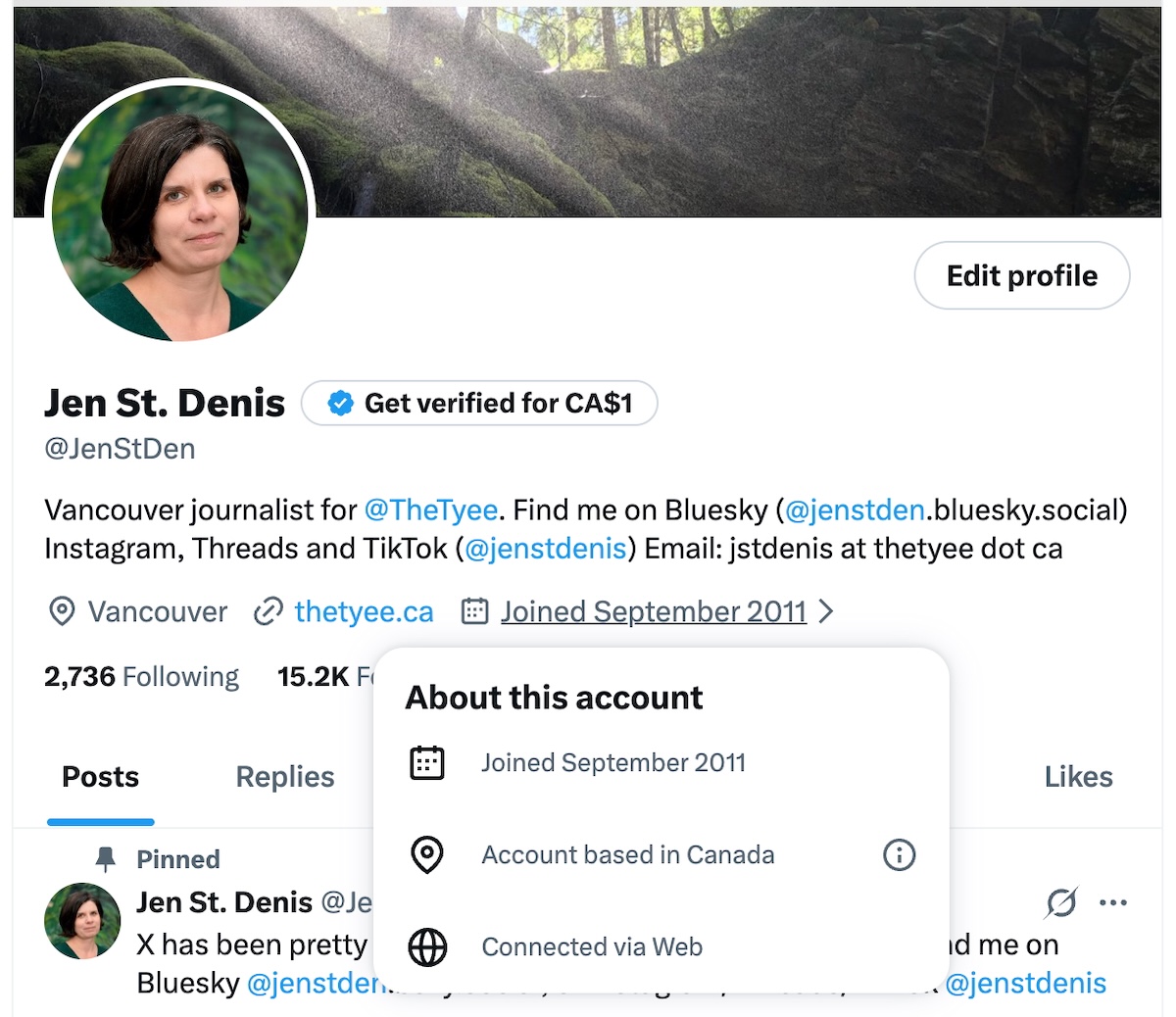The image size is (1176, 1017).
Task: Click the Get verified for CA$1 button
Action: coord(478,403)
